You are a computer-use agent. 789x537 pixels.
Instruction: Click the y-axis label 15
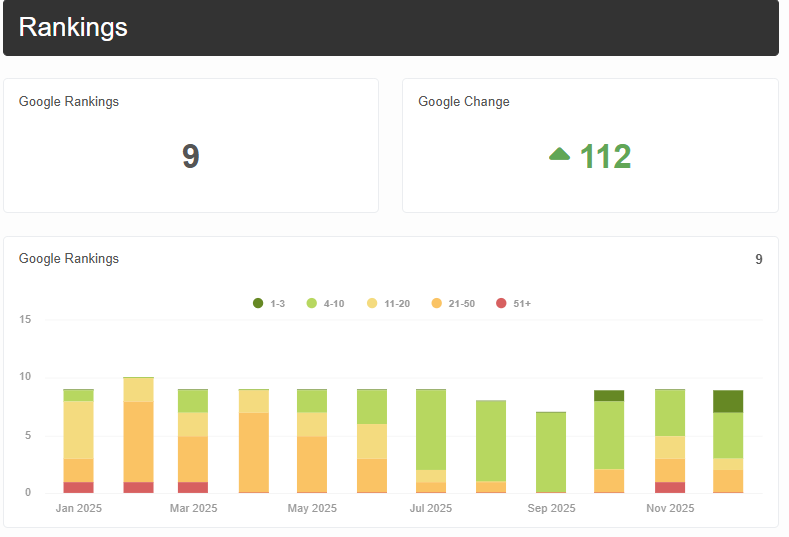click(25, 319)
